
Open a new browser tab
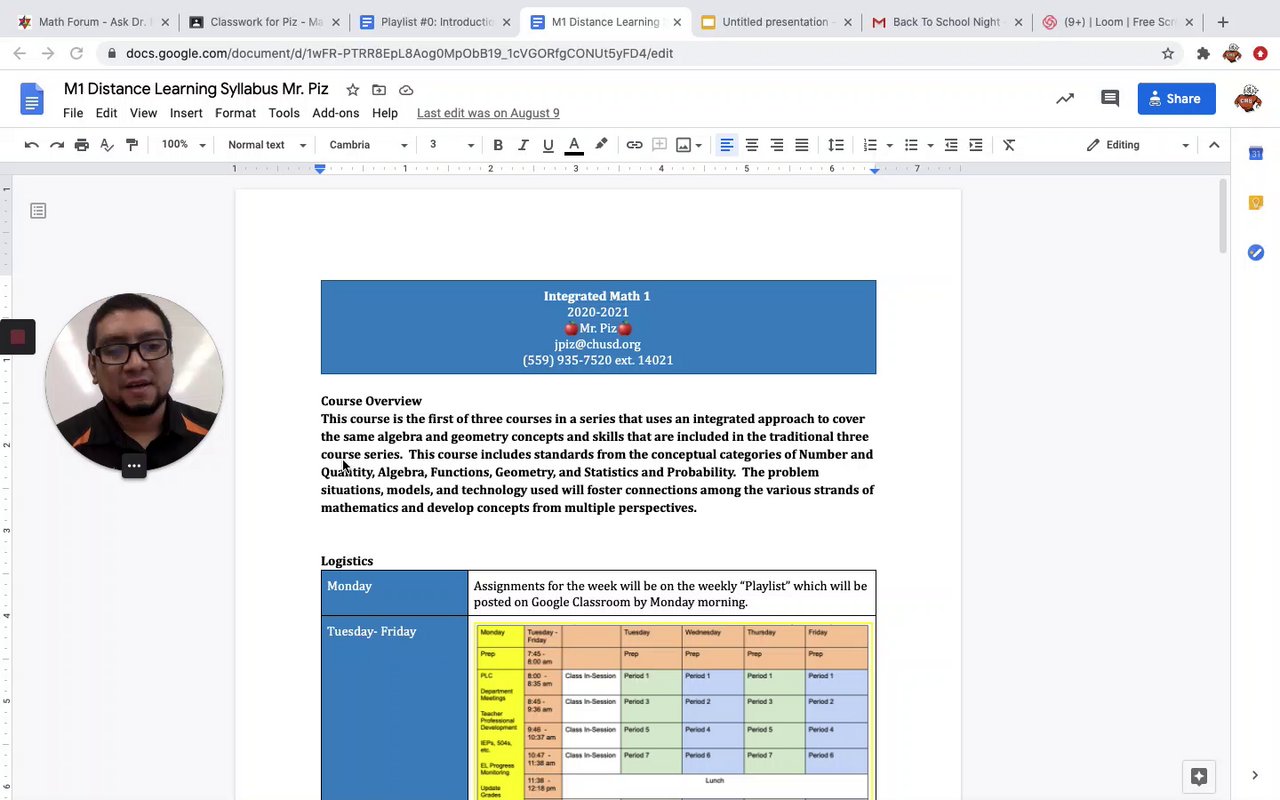tap(1223, 22)
